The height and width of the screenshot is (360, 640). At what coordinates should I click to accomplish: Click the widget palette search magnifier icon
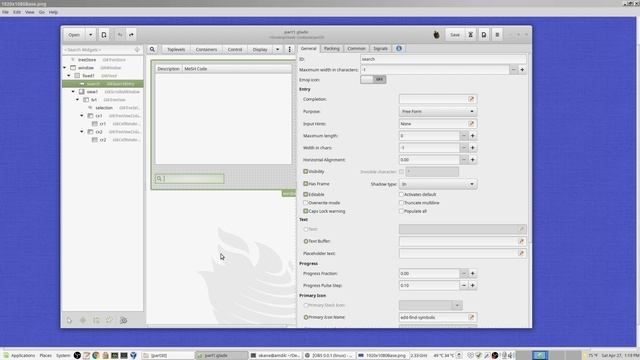pyautogui.click(x=152, y=49)
